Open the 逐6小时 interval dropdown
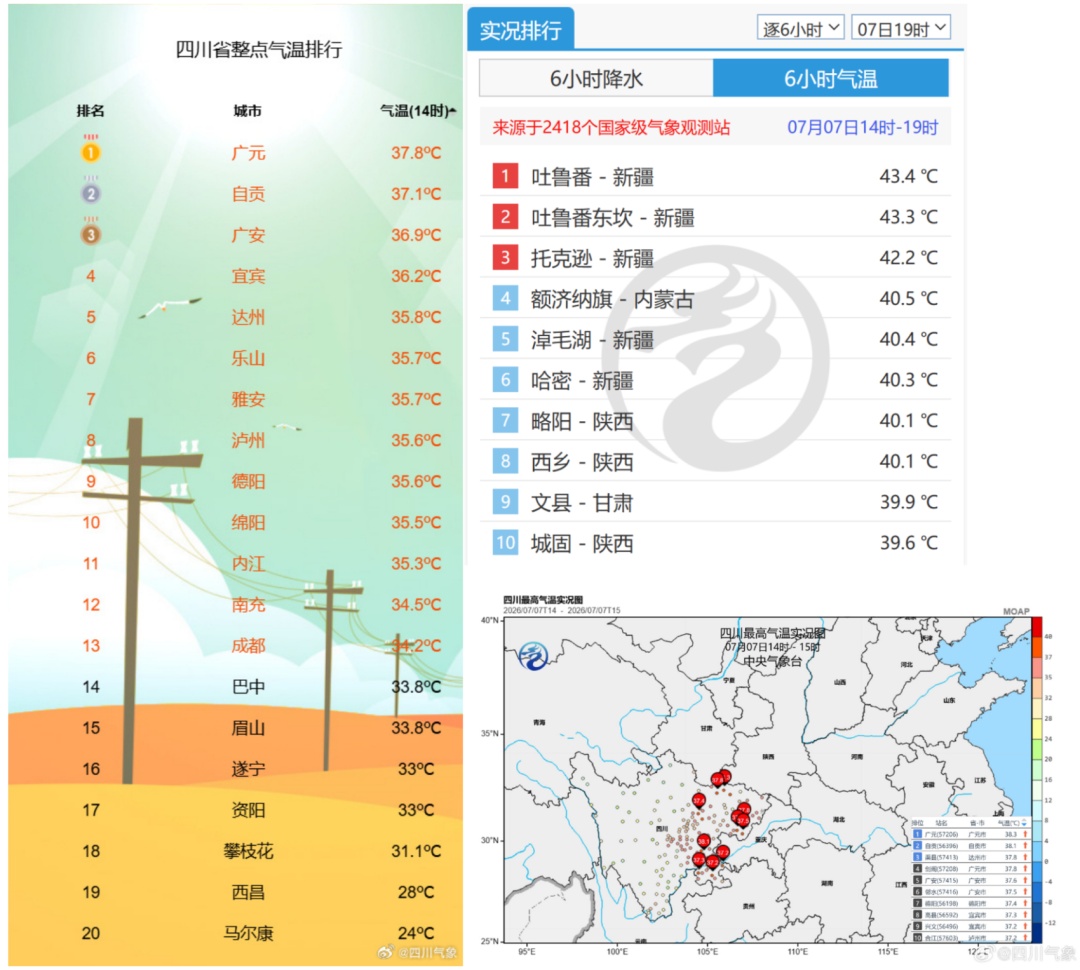 click(800, 28)
